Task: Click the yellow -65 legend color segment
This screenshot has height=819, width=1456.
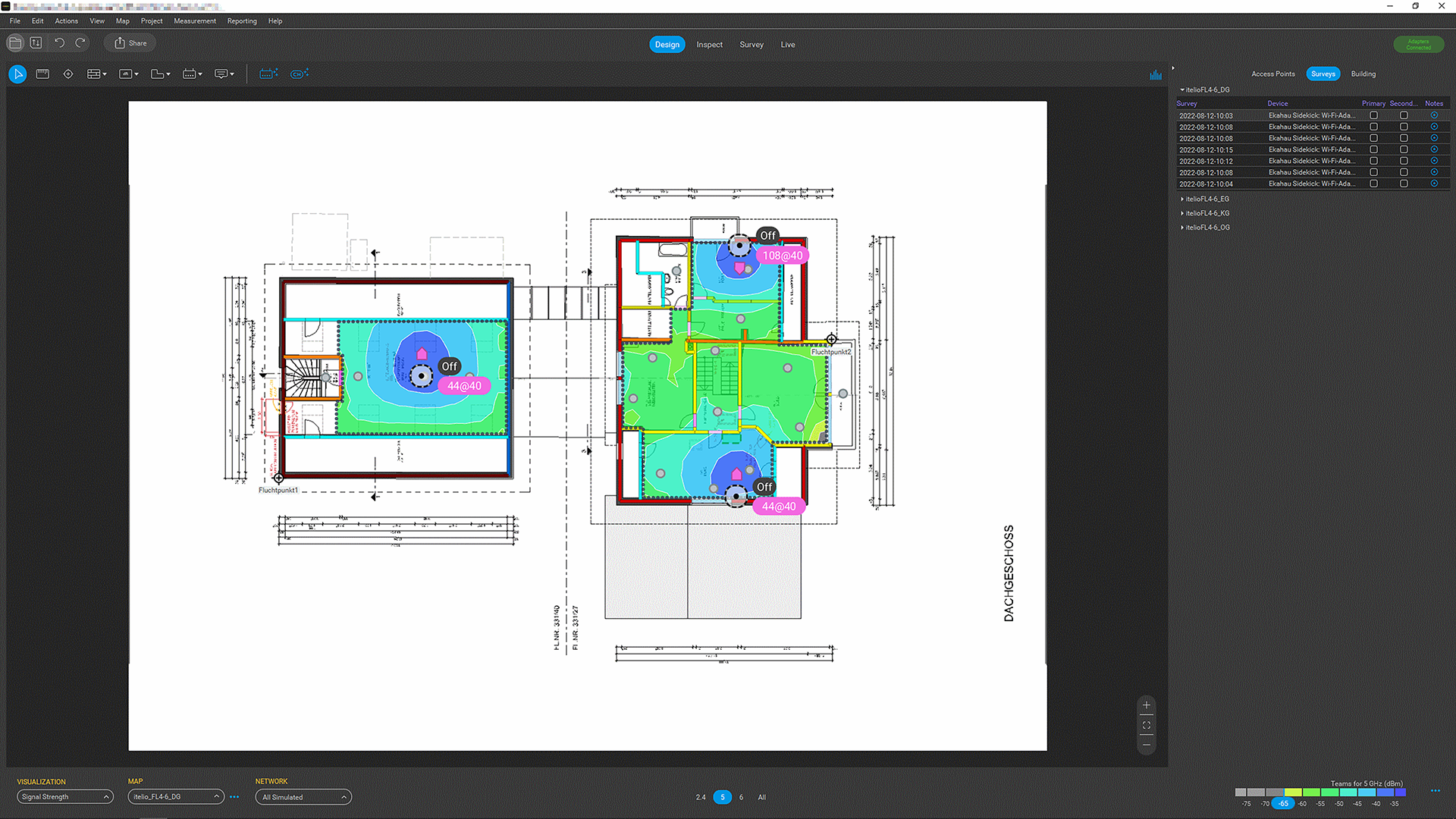Action: point(1293,792)
